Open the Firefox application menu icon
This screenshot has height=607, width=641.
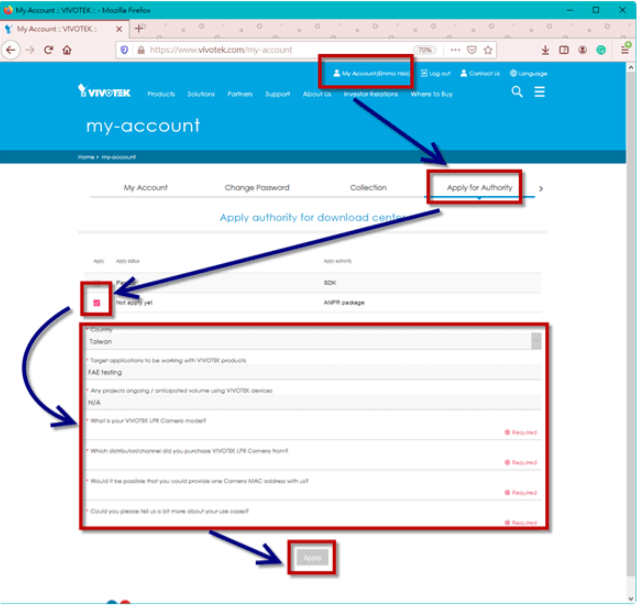[x=625, y=49]
